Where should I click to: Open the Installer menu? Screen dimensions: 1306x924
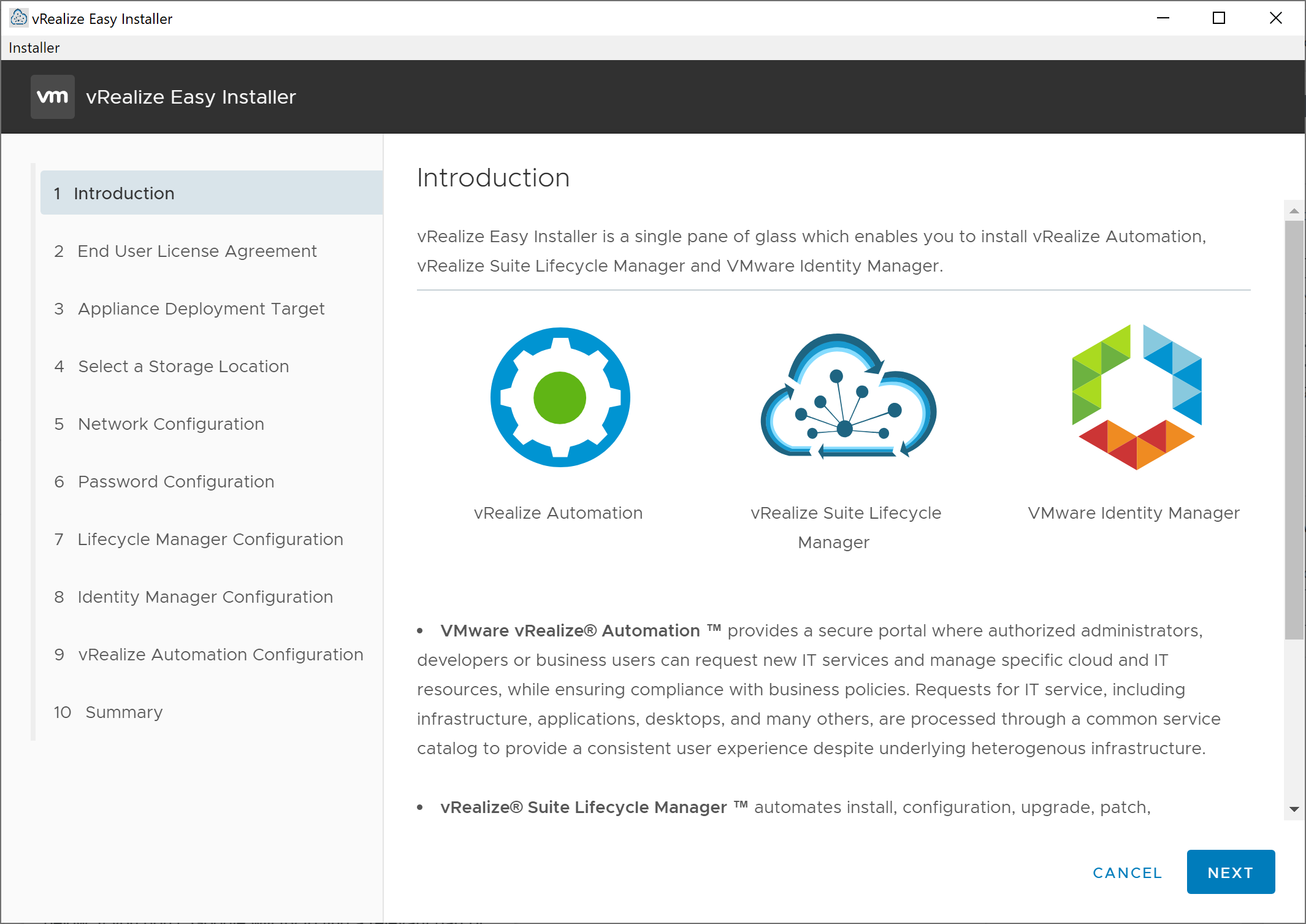pyautogui.click(x=34, y=48)
